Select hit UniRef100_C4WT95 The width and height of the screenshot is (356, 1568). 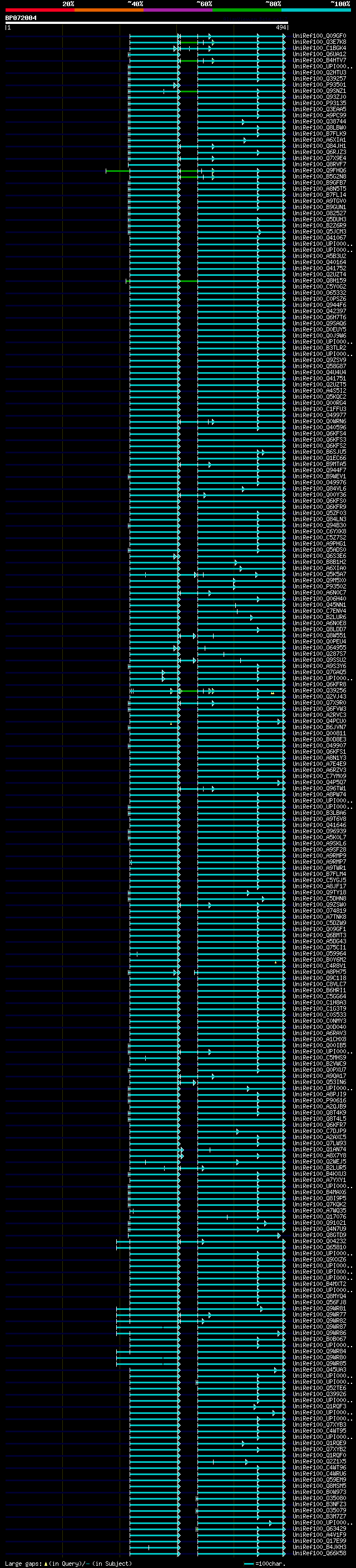click(x=319, y=1431)
